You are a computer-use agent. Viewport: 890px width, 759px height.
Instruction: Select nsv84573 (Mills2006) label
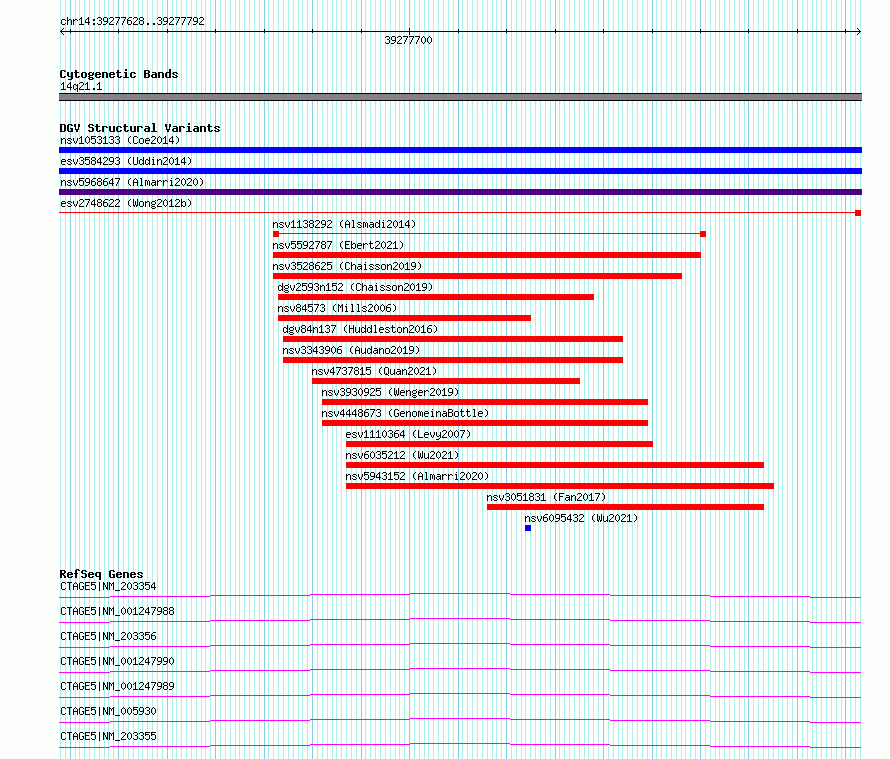coord(337,308)
